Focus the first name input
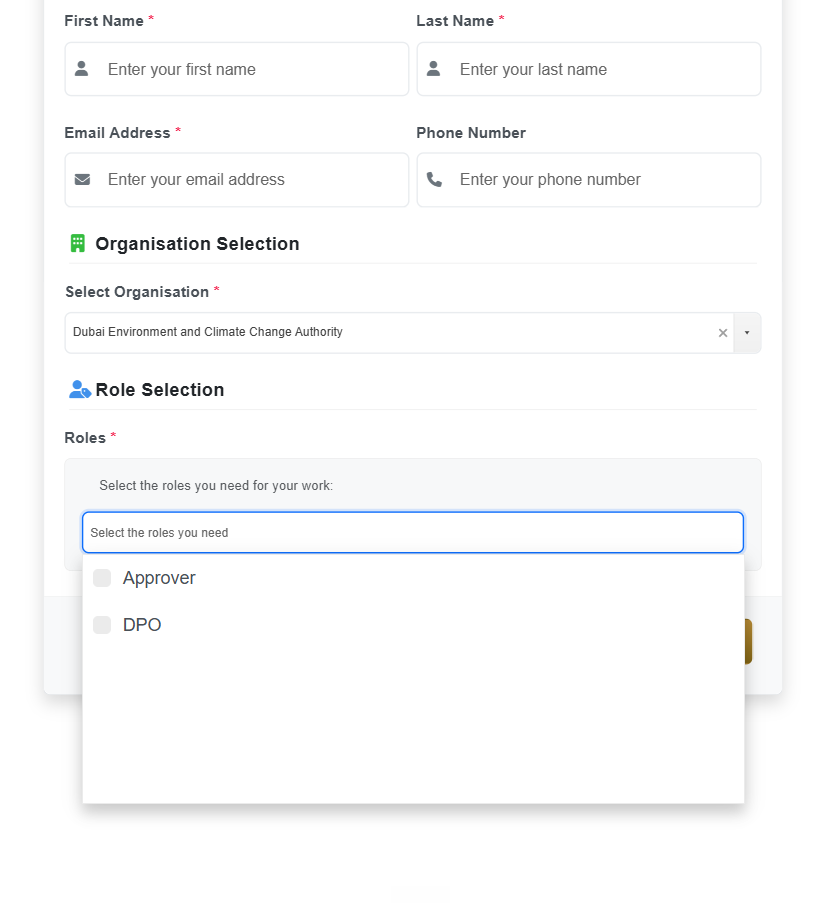 [x=236, y=69]
